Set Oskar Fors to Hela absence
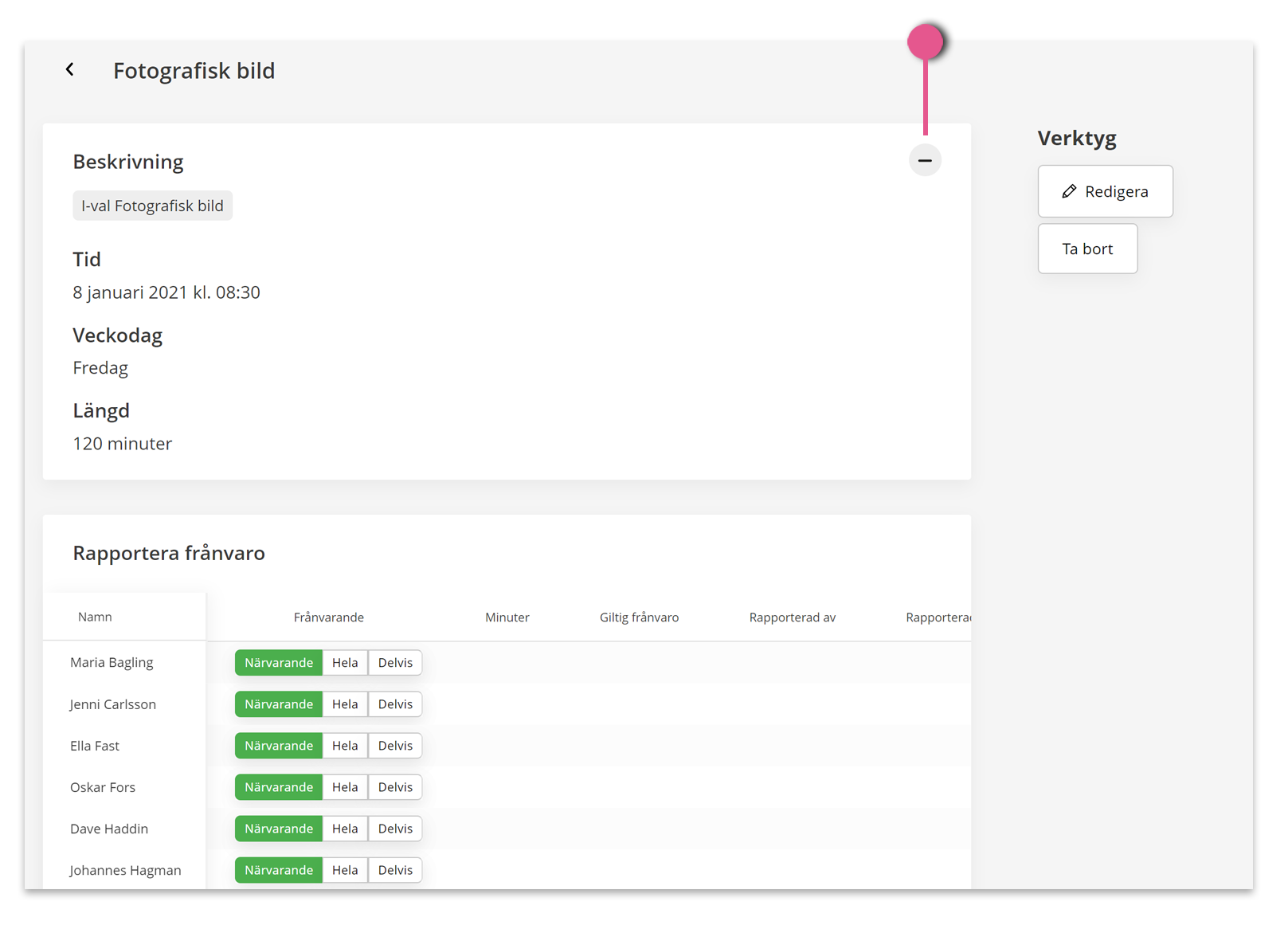 point(345,787)
